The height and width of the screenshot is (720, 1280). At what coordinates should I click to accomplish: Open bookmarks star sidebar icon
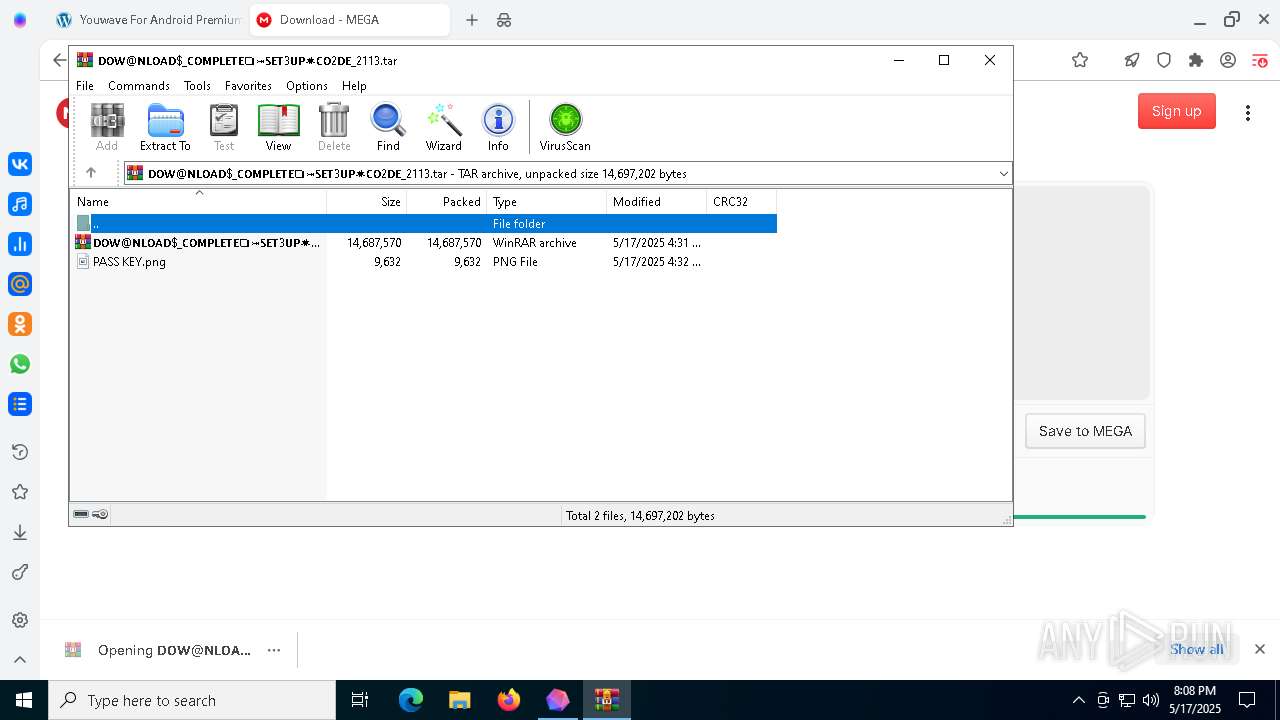(x=20, y=492)
